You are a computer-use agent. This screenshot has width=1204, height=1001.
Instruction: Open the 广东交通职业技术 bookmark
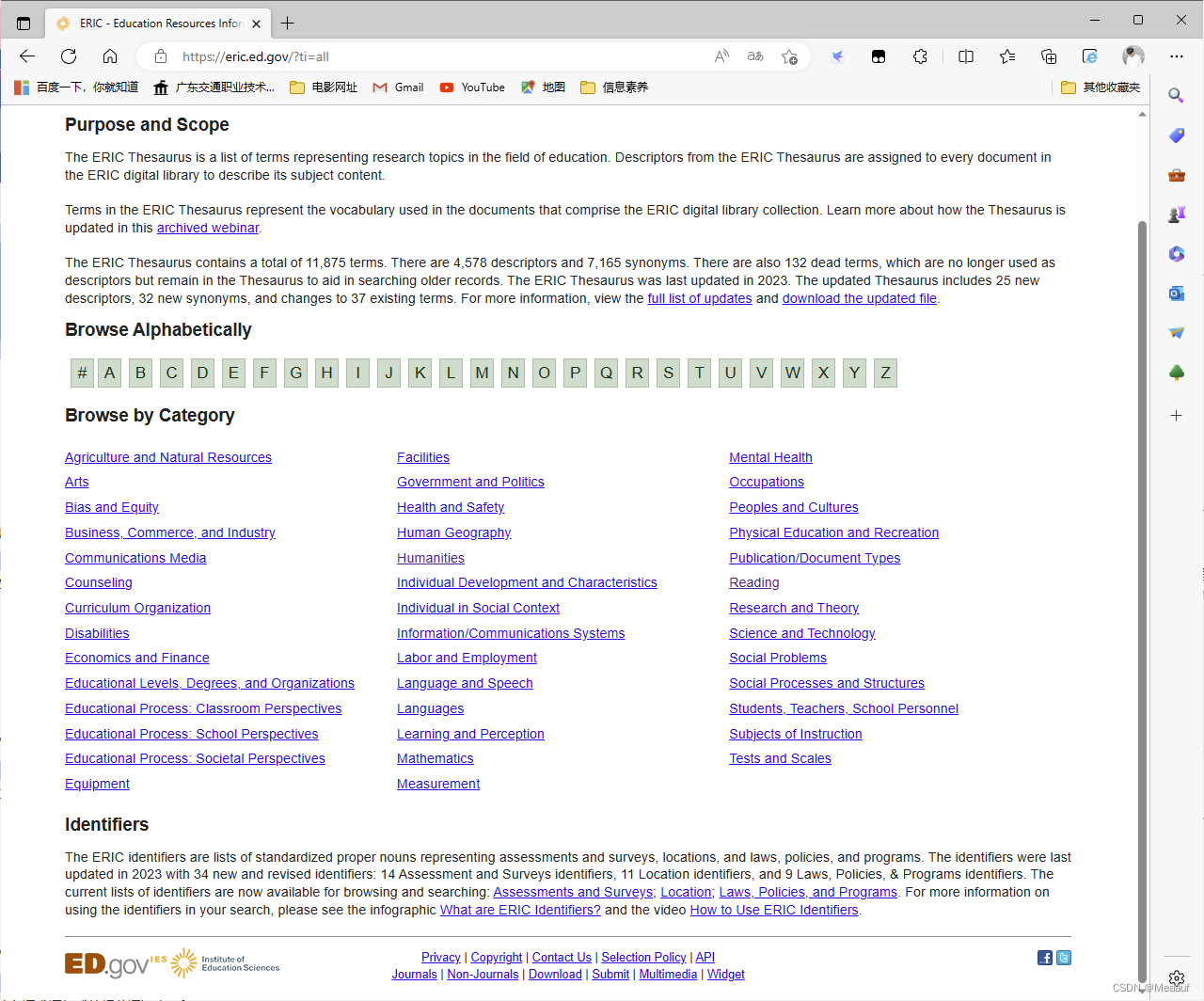click(x=214, y=87)
